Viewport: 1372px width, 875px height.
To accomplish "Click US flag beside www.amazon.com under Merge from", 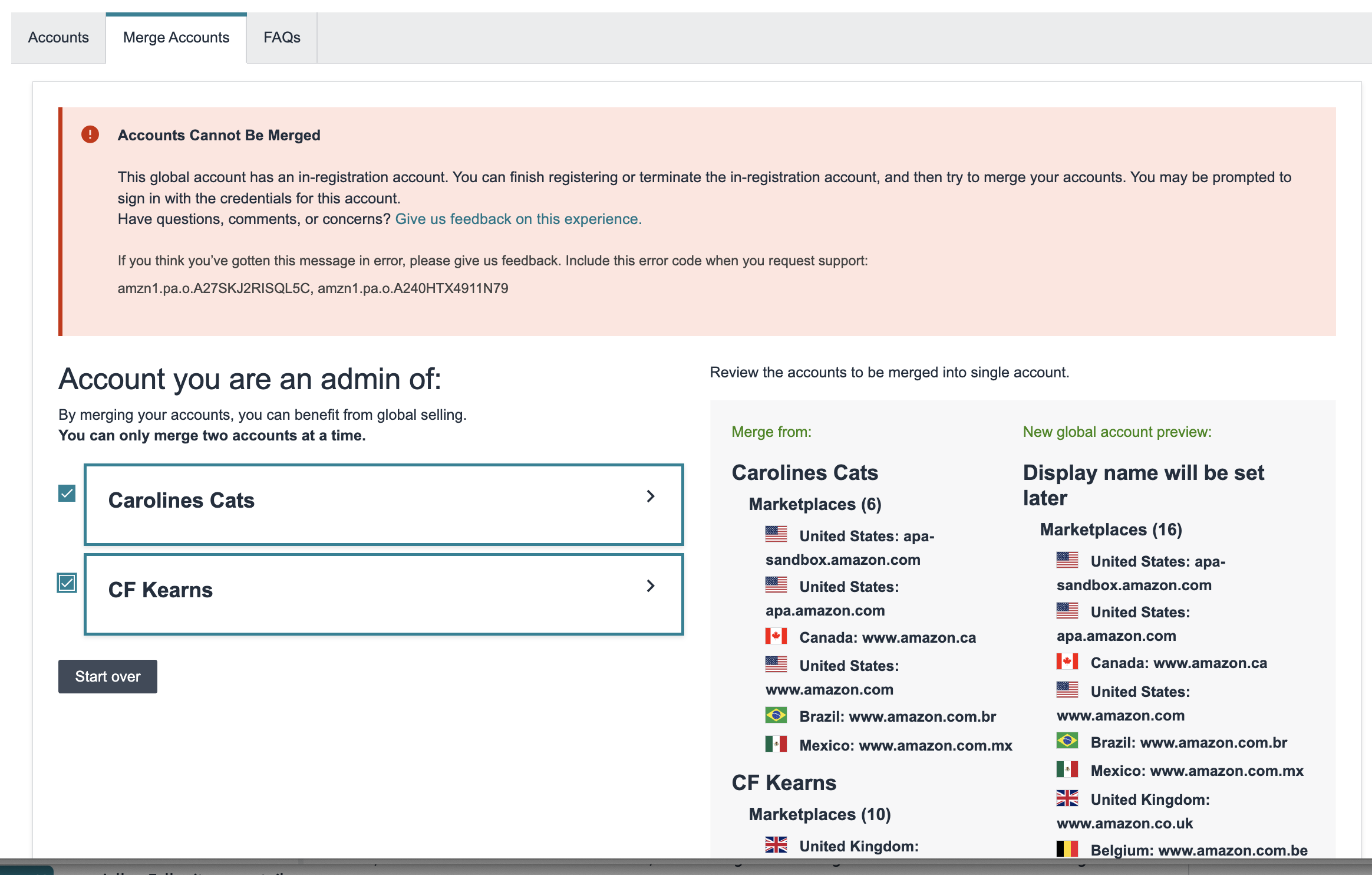I will tap(776, 664).
